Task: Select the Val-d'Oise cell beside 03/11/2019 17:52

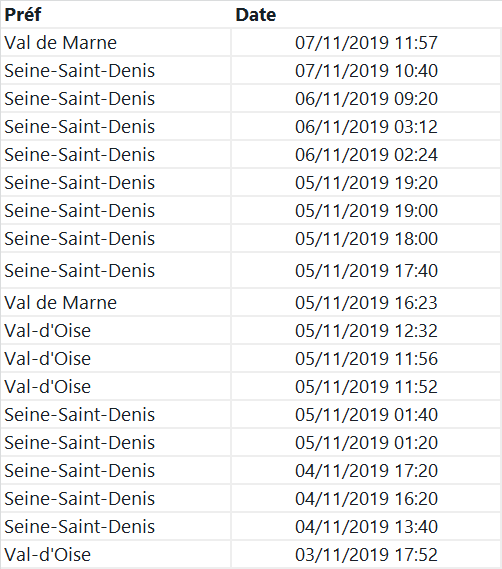Action: tap(116, 553)
